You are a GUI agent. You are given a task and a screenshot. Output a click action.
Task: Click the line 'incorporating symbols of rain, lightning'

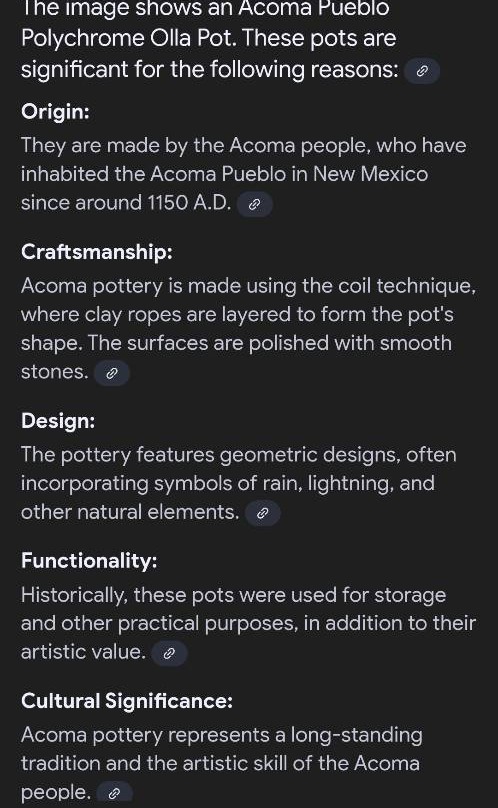pyautogui.click(x=227, y=483)
